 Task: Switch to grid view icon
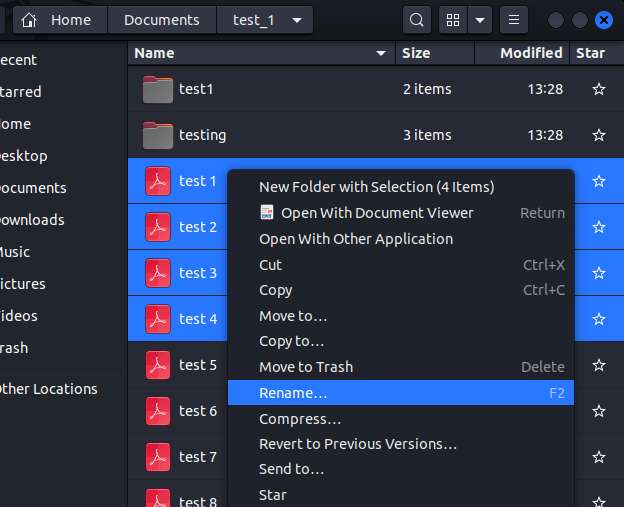pos(453,20)
